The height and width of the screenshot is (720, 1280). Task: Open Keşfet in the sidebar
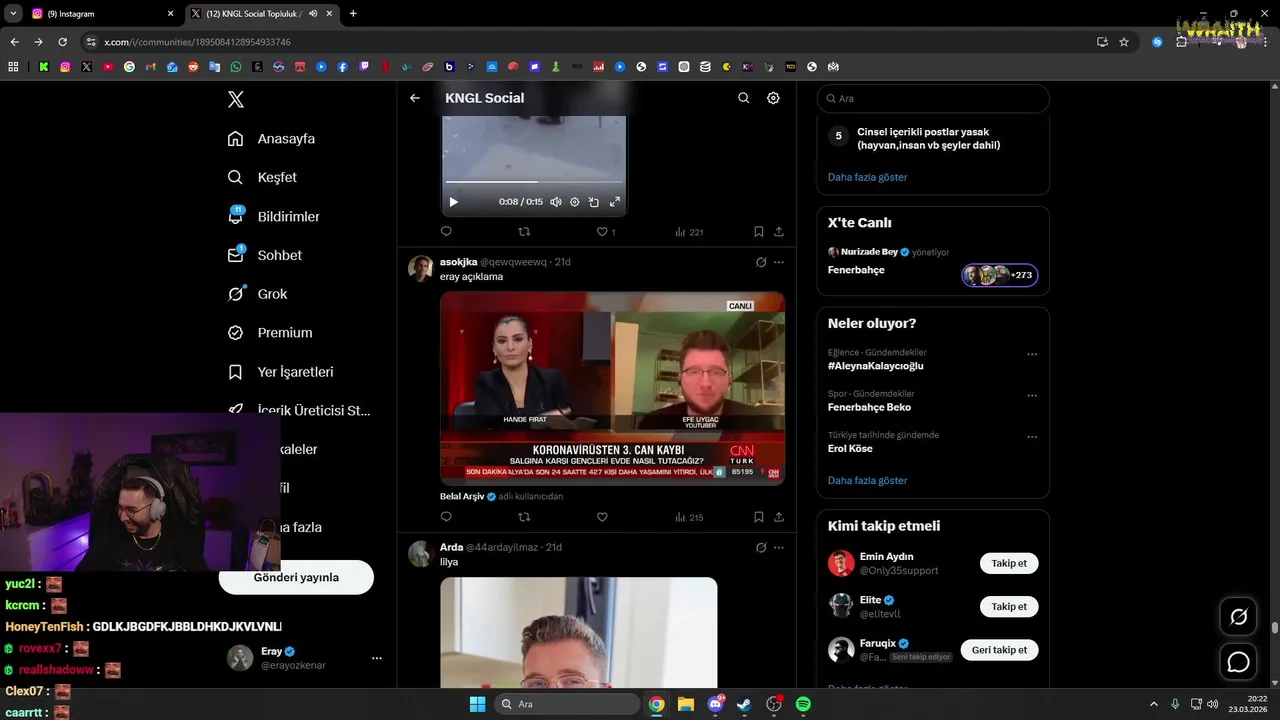point(263,177)
